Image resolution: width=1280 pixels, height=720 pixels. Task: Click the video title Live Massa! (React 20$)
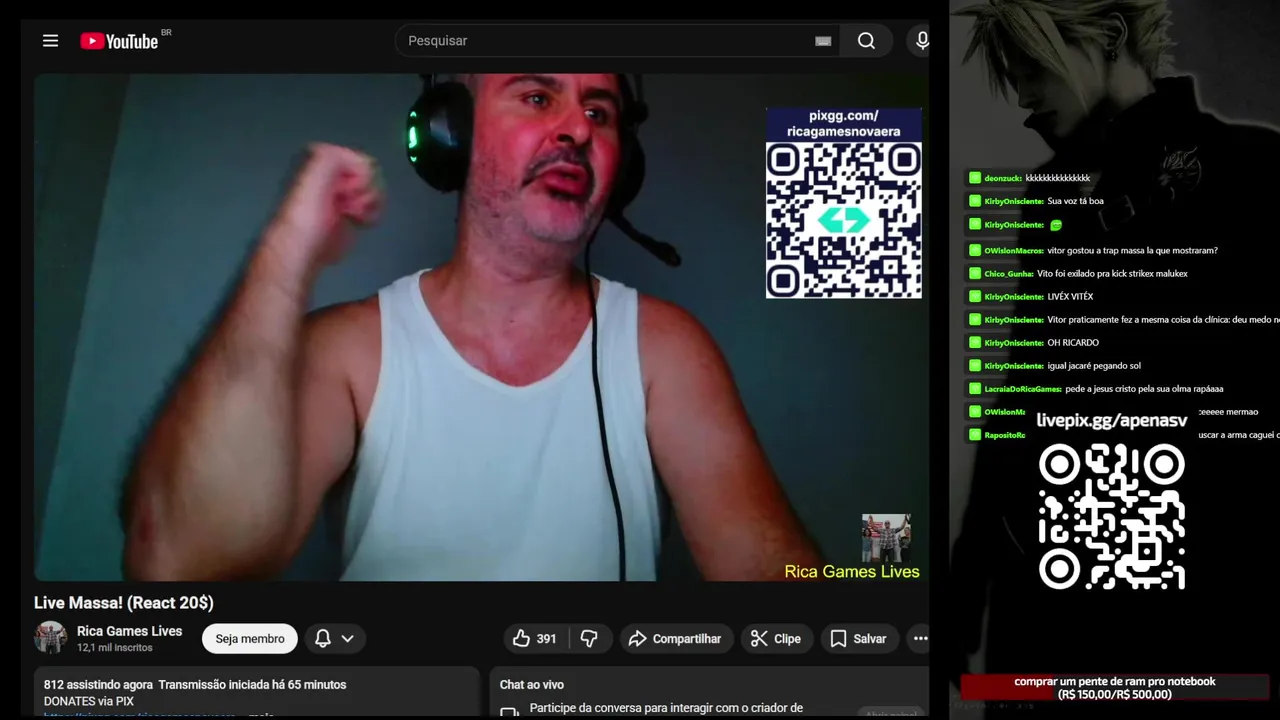[x=124, y=603]
